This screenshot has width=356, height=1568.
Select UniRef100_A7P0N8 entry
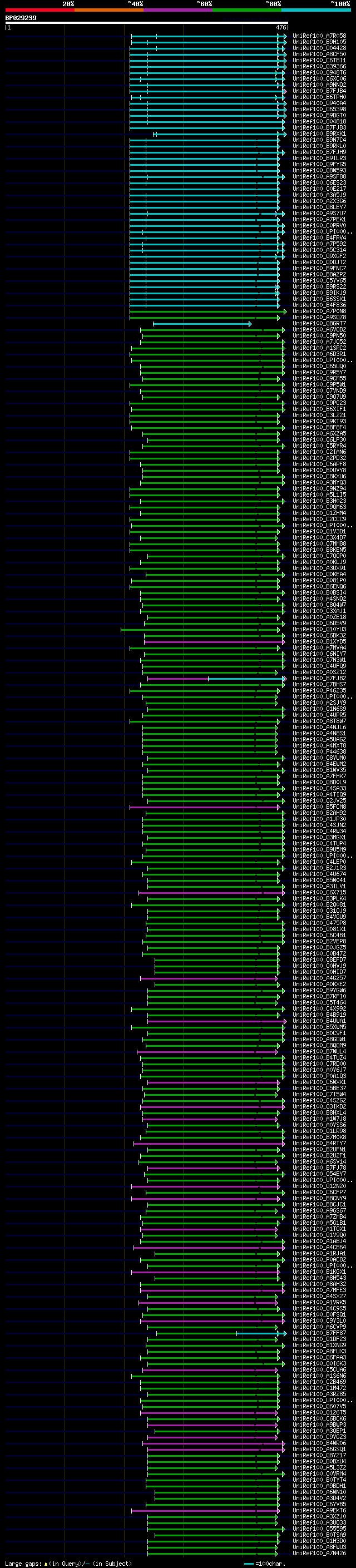click(319, 311)
